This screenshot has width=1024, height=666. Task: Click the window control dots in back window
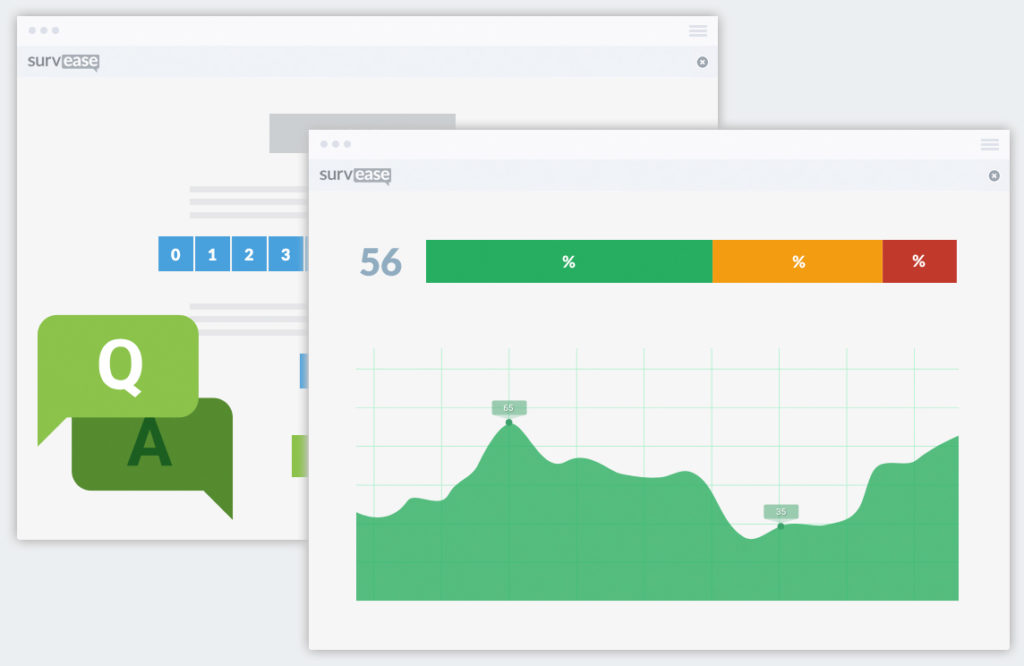(x=44, y=31)
